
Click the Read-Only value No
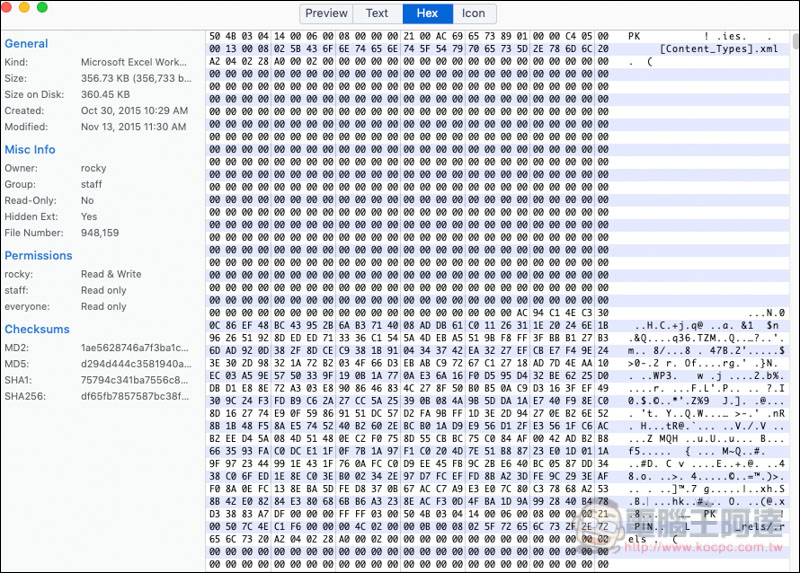[87, 201]
